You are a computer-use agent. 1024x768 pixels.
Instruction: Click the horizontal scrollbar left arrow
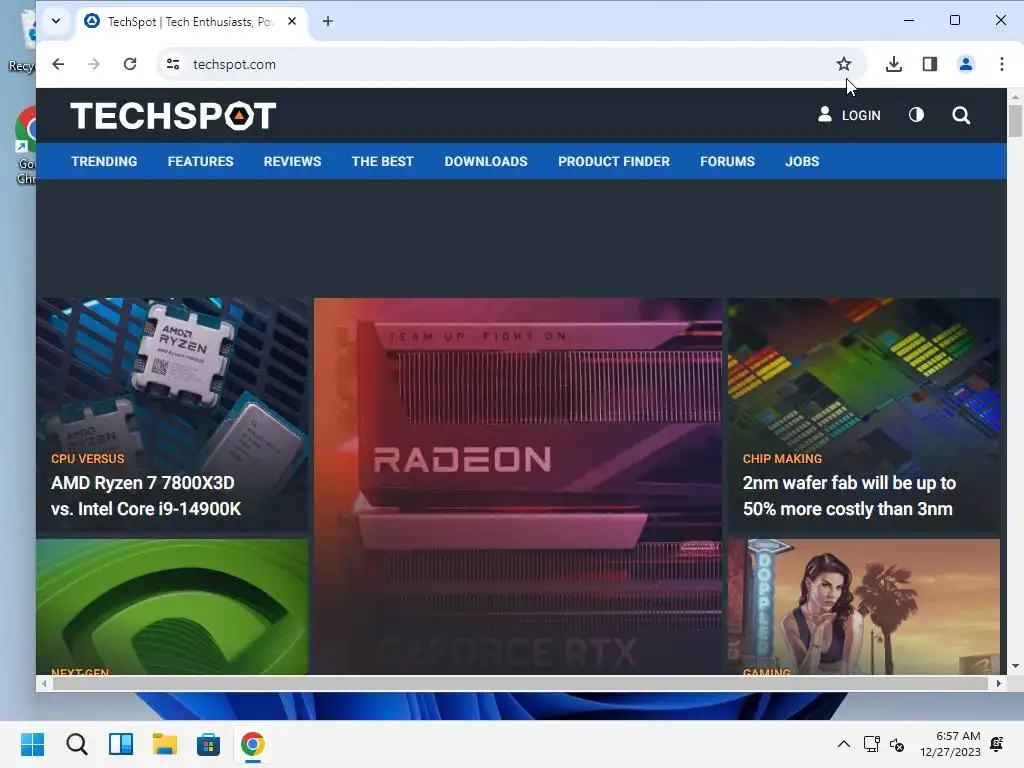click(44, 684)
